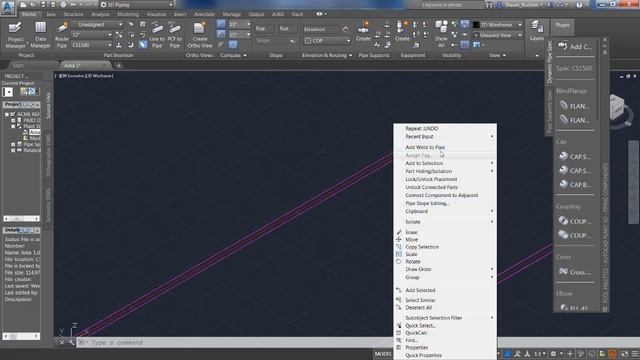
Task: Open the Unsaved View dropdown
Action: (x=498, y=36)
